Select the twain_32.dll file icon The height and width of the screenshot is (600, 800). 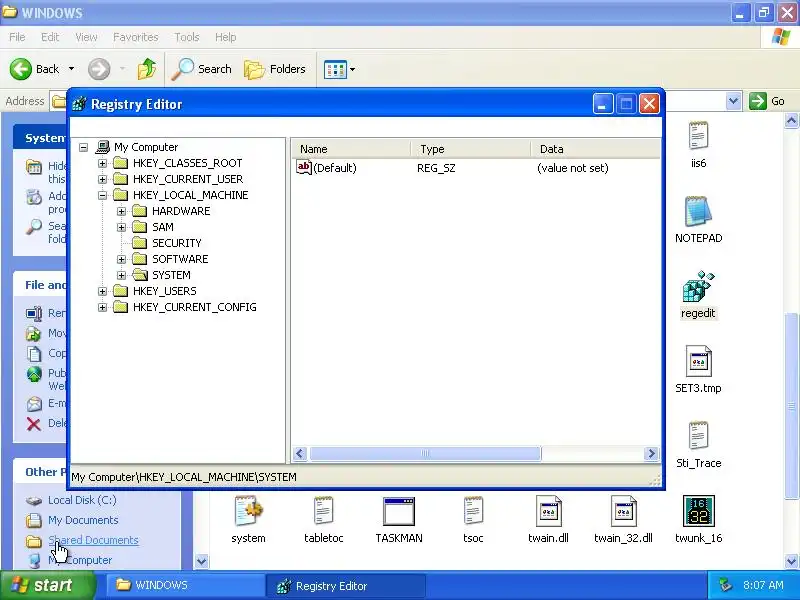[623, 511]
